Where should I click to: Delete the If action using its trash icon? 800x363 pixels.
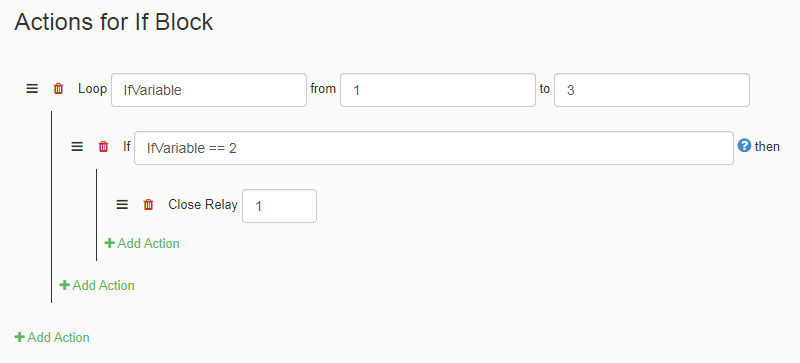(104, 147)
